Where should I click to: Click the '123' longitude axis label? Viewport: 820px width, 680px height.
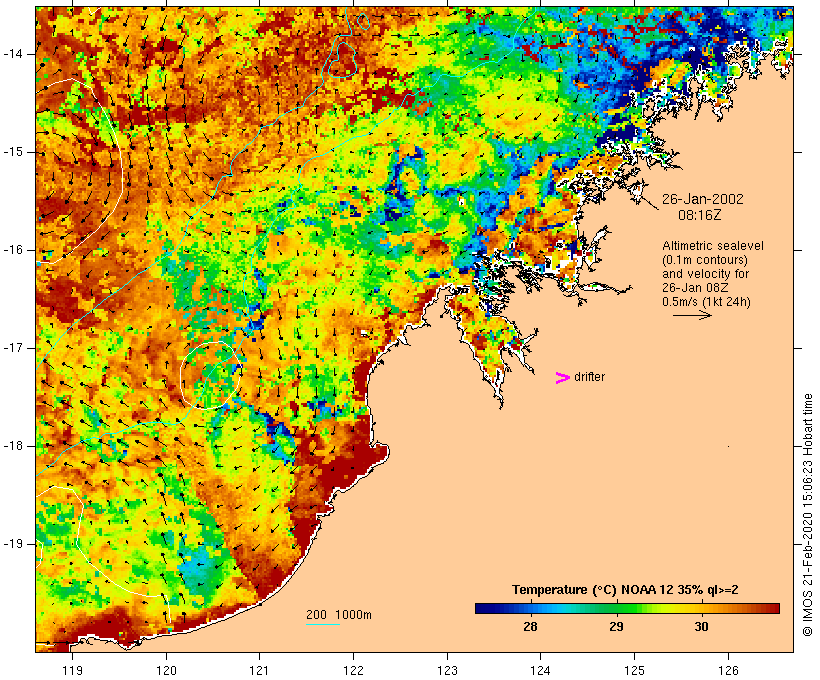pyautogui.click(x=447, y=671)
